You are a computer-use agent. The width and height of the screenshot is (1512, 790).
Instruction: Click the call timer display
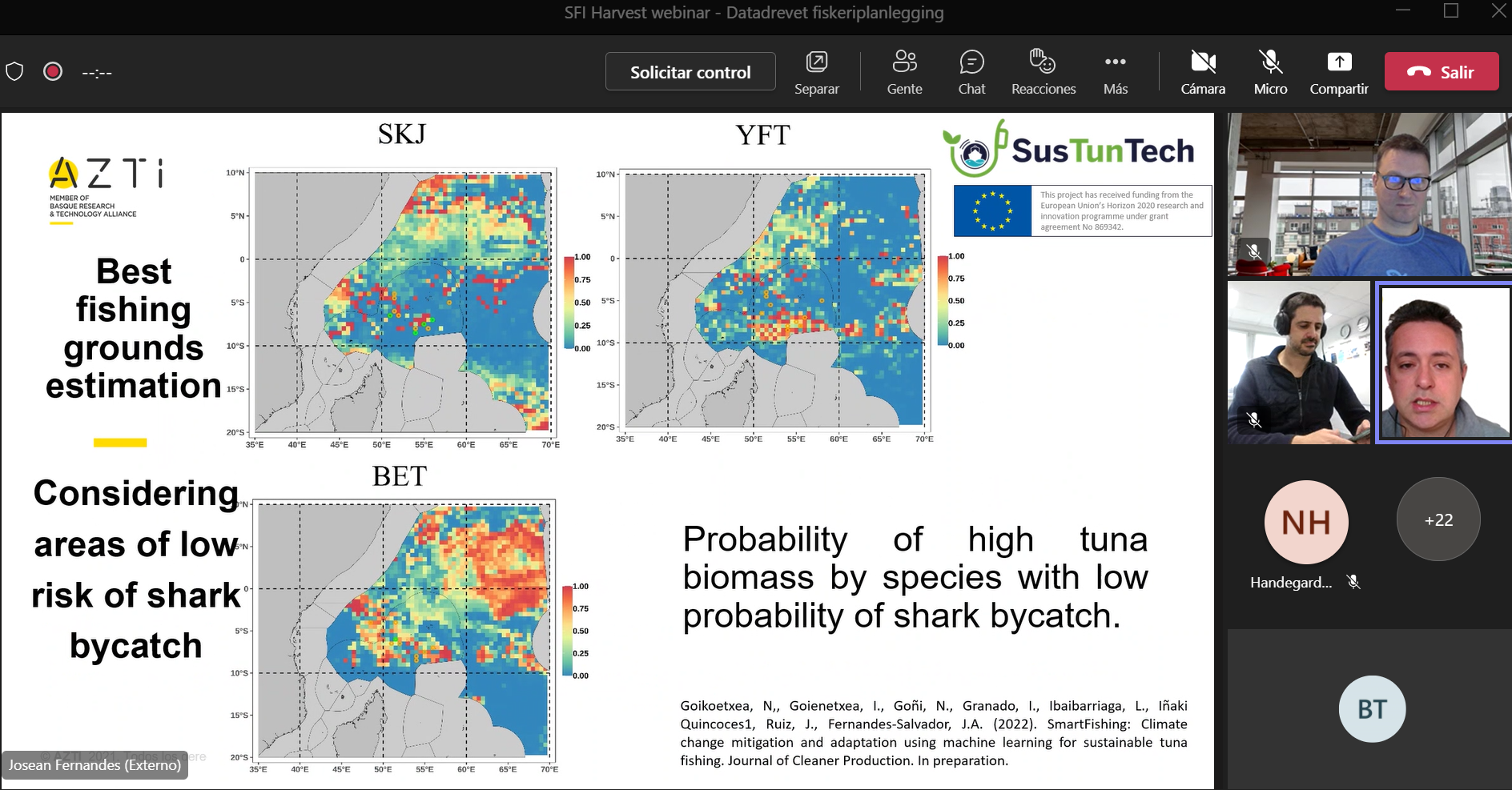coord(97,73)
